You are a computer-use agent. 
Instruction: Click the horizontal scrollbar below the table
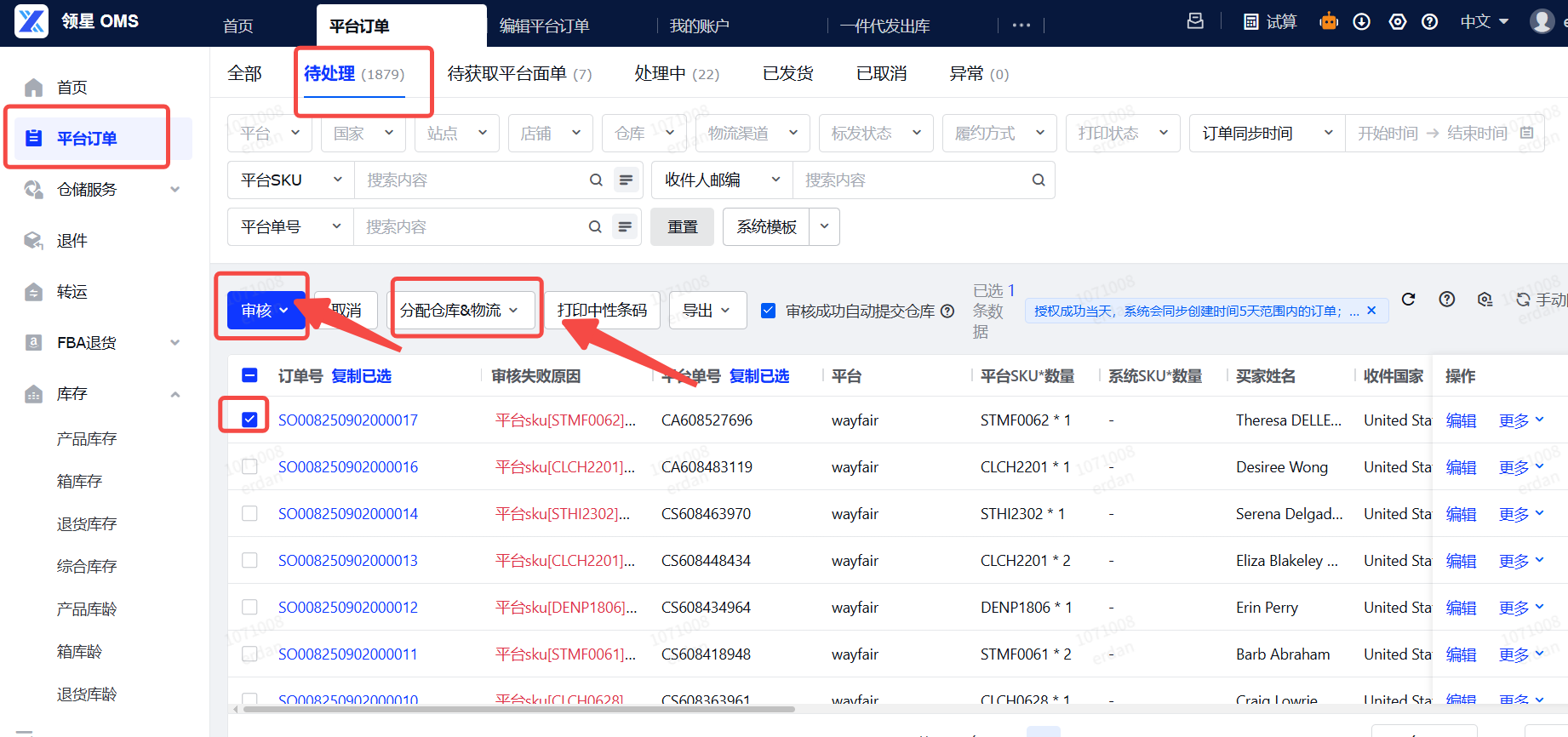point(519,709)
